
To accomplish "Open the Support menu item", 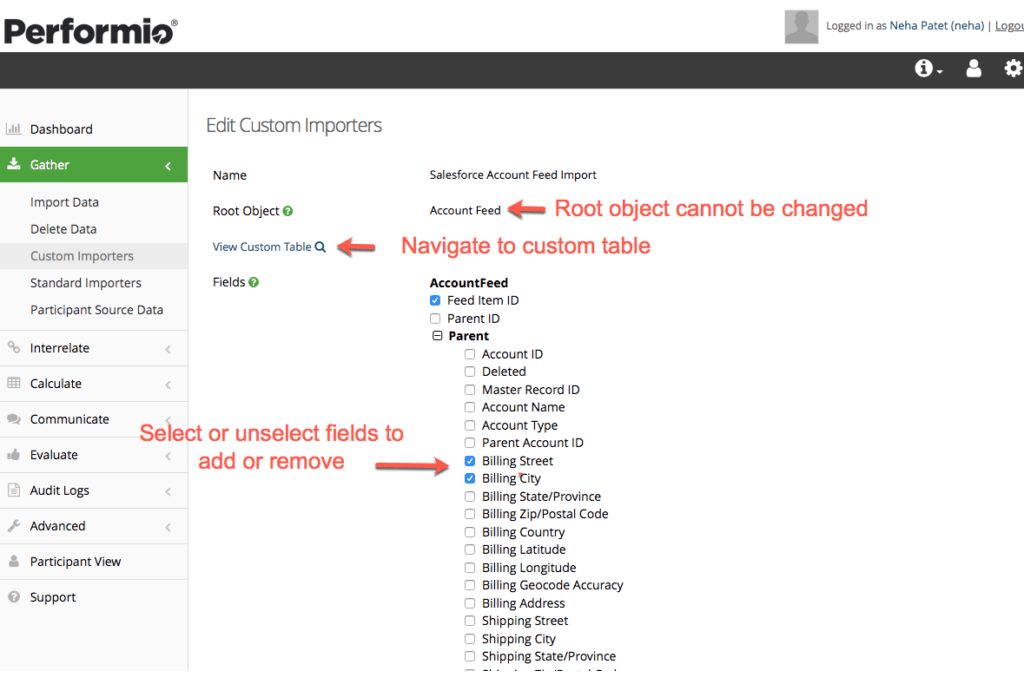I will 94,597.
